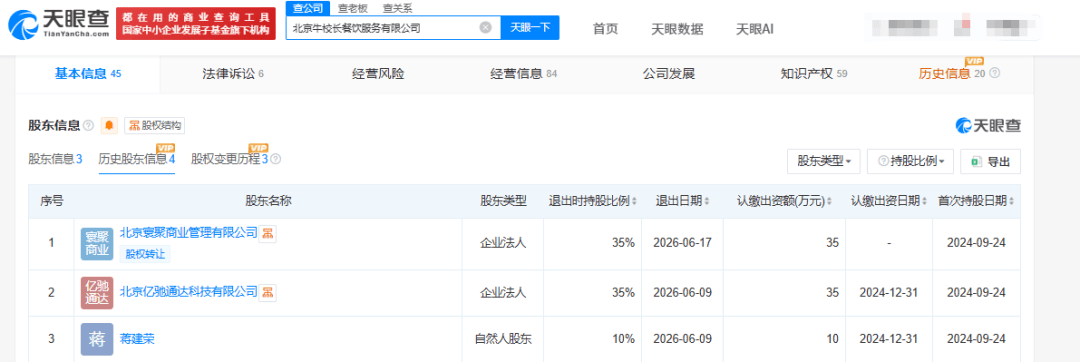Image resolution: width=1080 pixels, height=362 pixels.
Task: Select the 查公司 search mode tab
Action: tap(307, 8)
